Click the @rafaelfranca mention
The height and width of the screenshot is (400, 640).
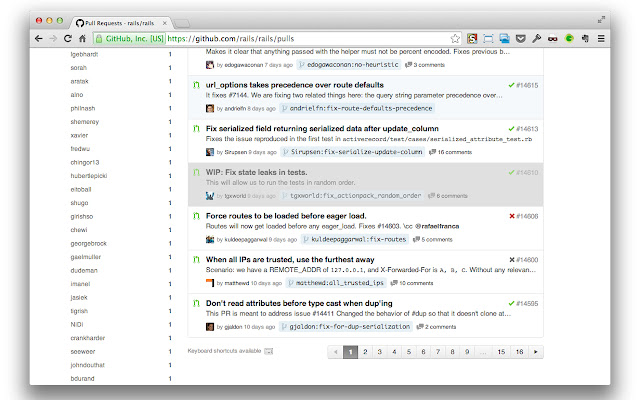tap(437, 226)
